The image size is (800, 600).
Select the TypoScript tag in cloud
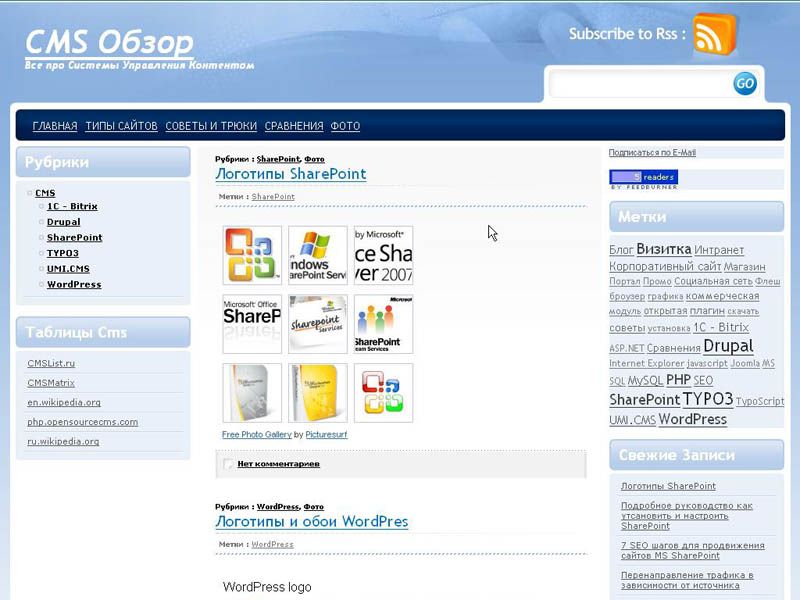(760, 402)
